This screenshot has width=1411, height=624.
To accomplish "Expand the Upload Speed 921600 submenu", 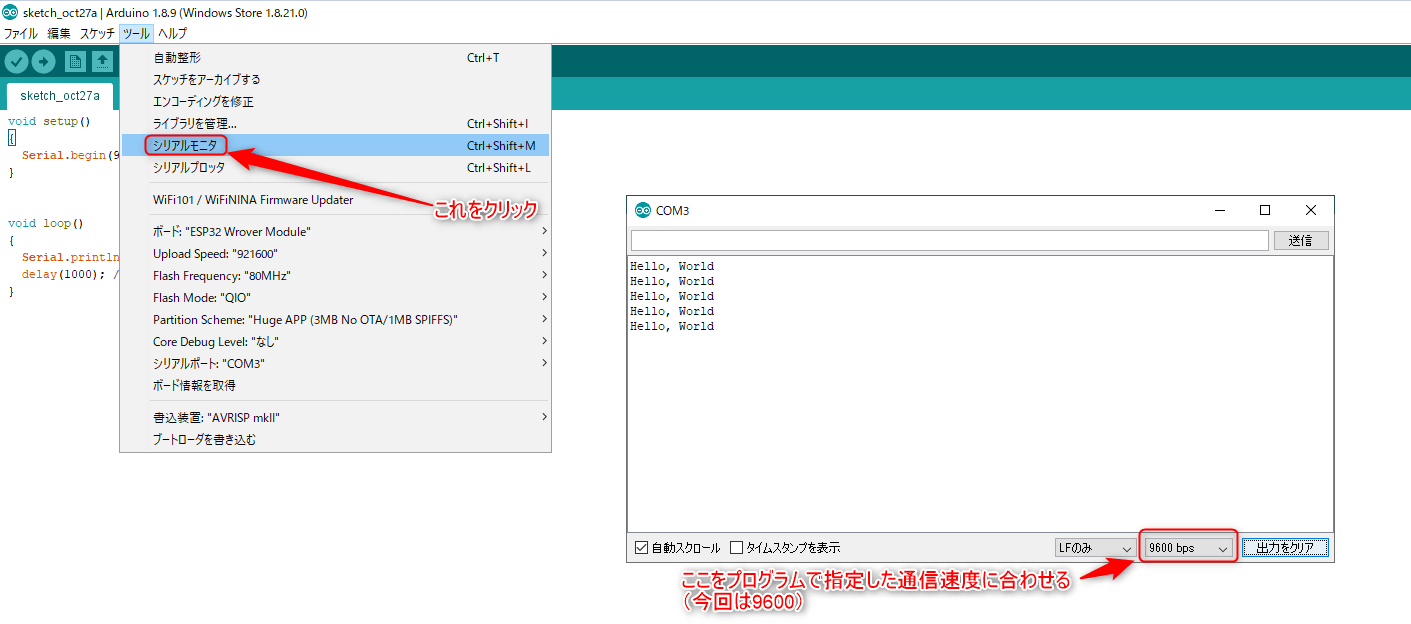I will (336, 253).
